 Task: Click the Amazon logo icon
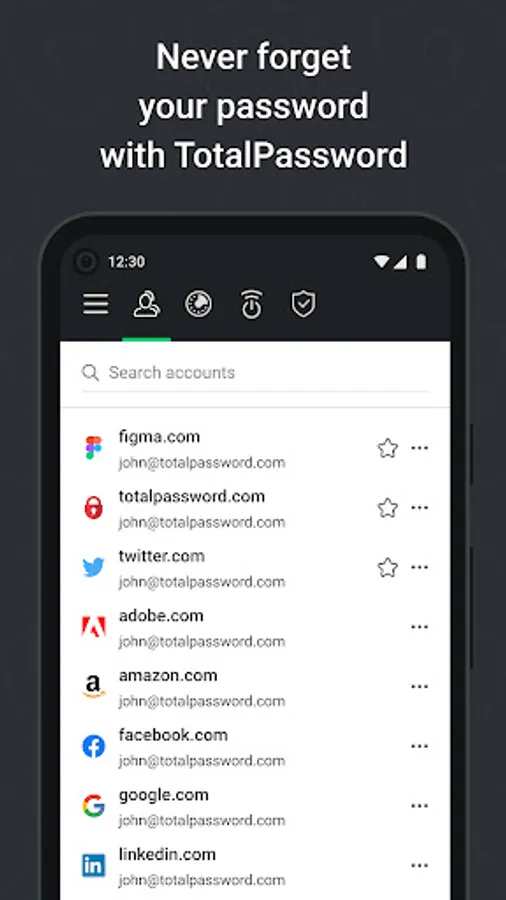[x=94, y=686]
